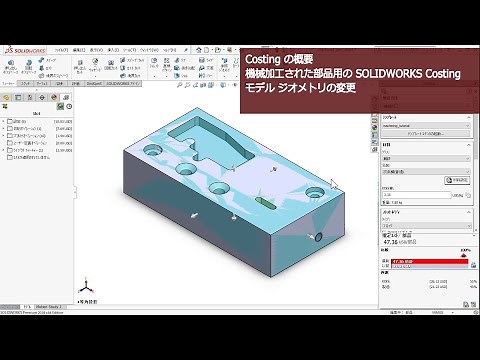Open the ファイル(F) menu
Image resolution: width=480 pixels, height=360 pixels.
tap(61, 50)
